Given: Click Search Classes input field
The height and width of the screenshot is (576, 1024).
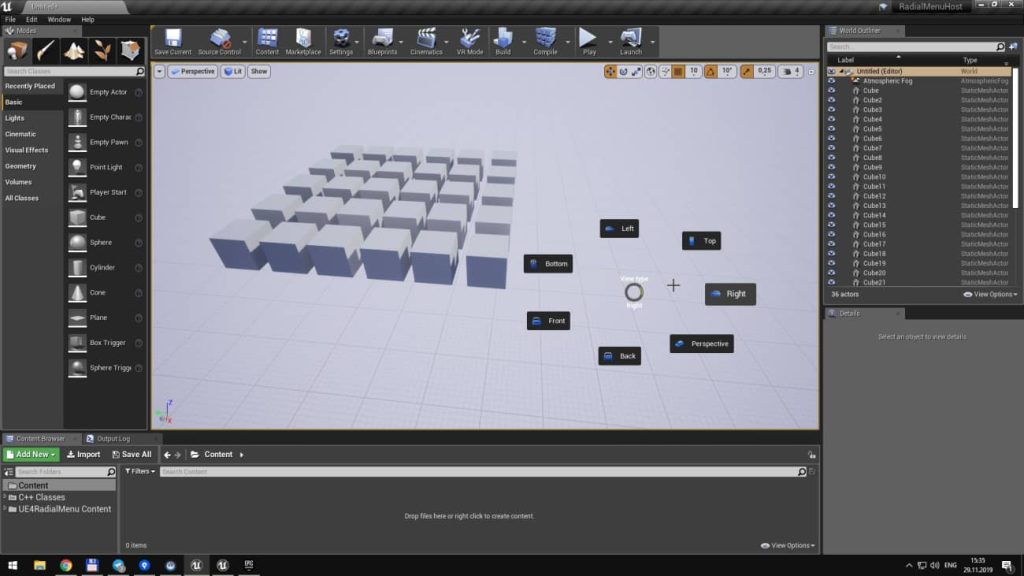Looking at the screenshot, I should tap(74, 71).
